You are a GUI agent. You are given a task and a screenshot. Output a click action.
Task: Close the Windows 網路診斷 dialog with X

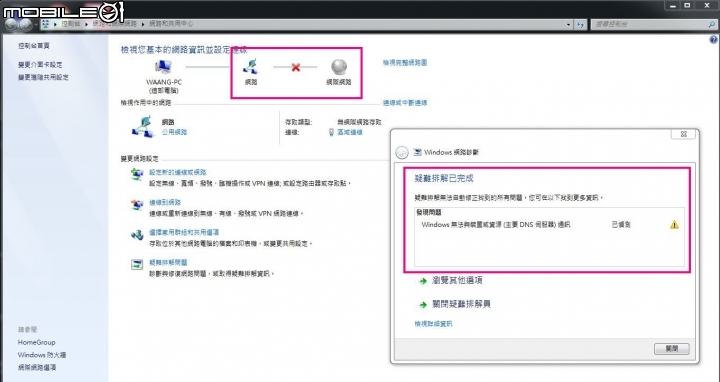(683, 134)
